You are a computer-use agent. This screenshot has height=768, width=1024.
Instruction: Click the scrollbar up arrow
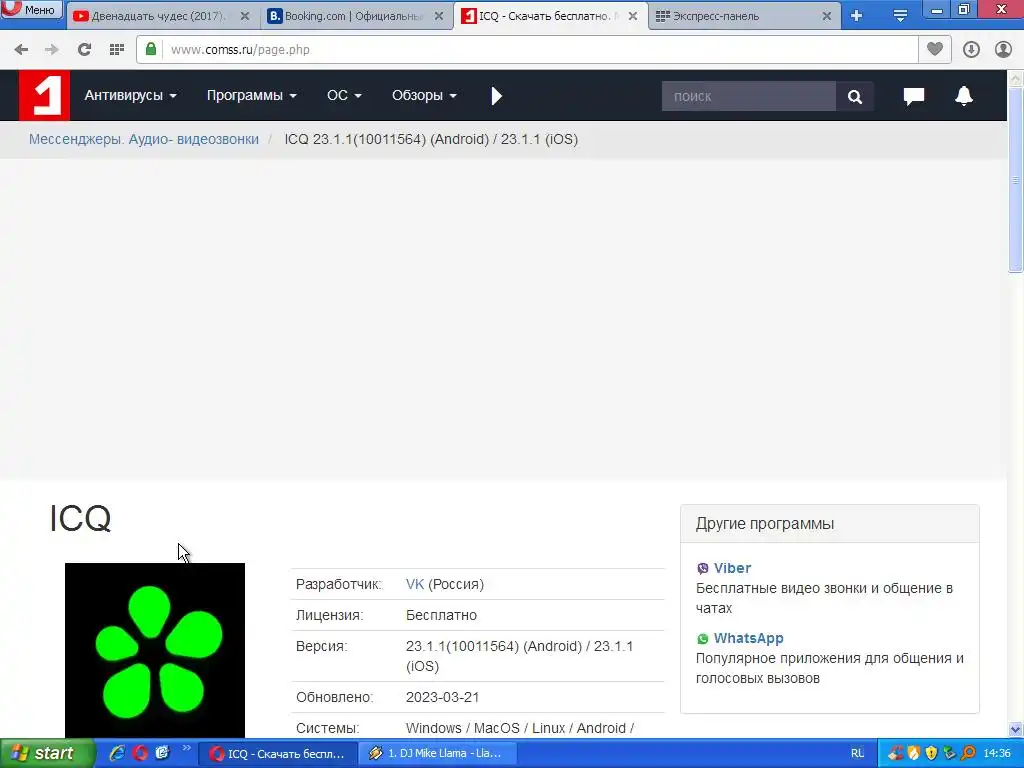pos(1016,78)
